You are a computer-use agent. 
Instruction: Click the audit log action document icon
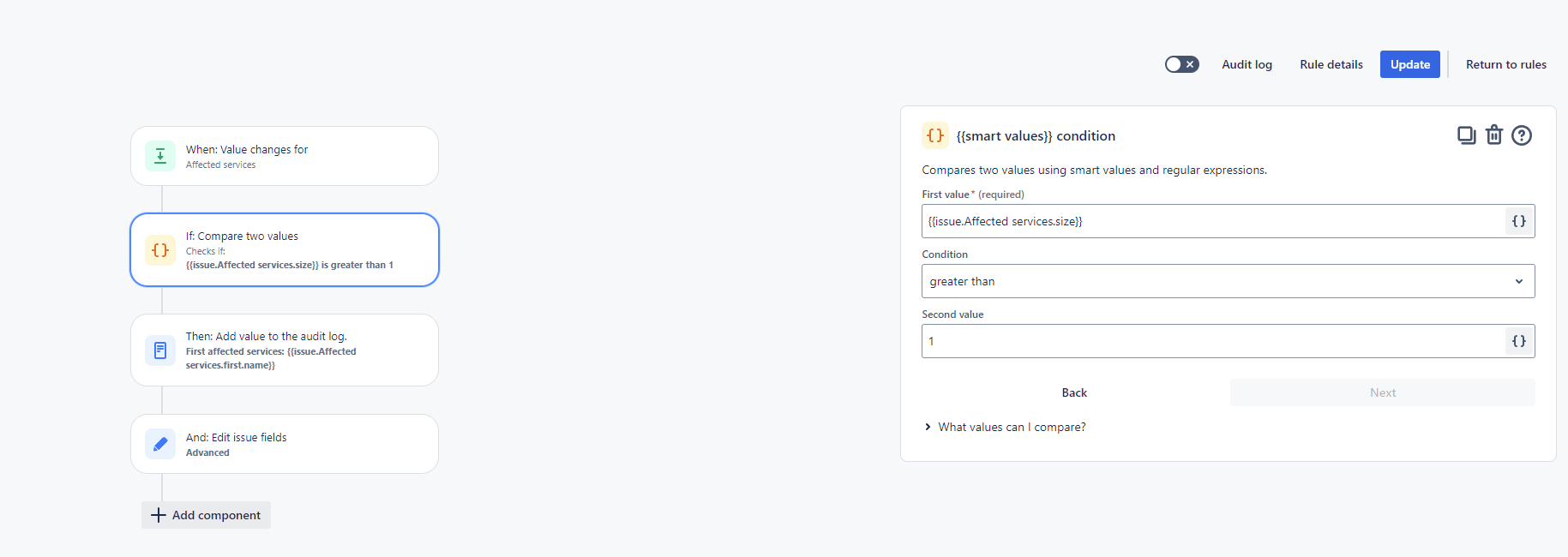pos(160,350)
